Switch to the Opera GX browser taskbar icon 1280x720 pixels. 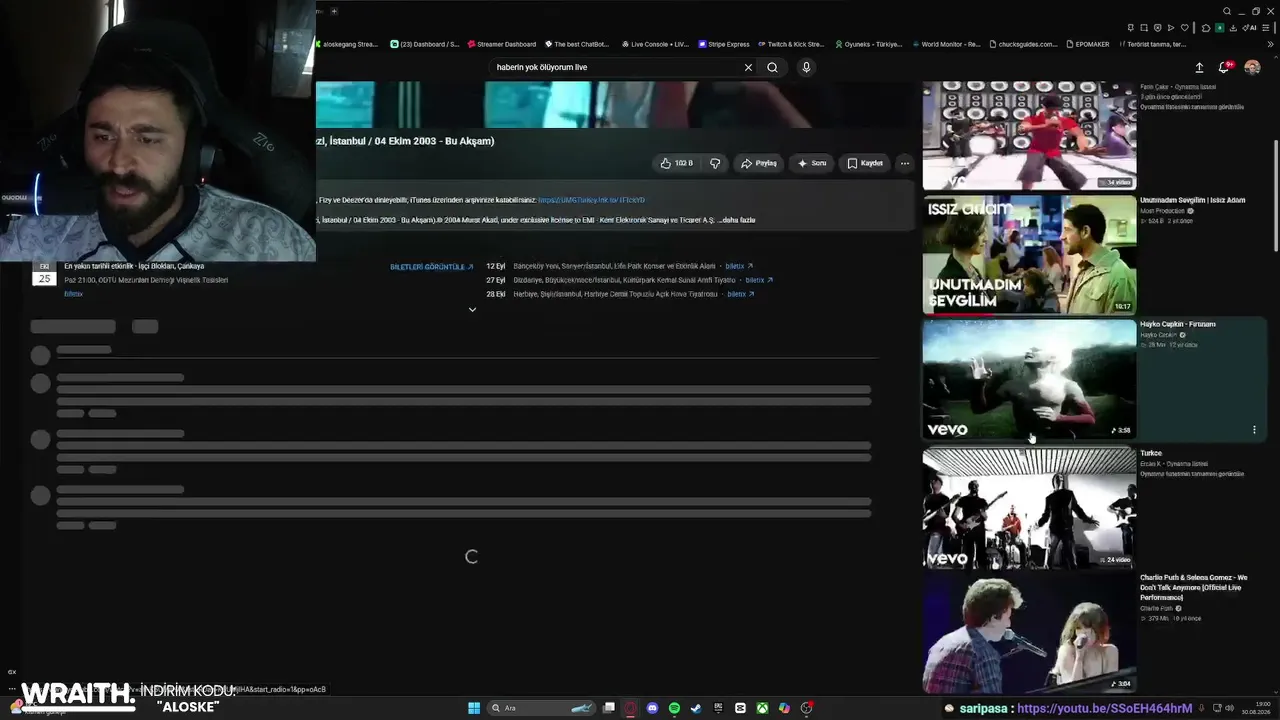[630, 708]
